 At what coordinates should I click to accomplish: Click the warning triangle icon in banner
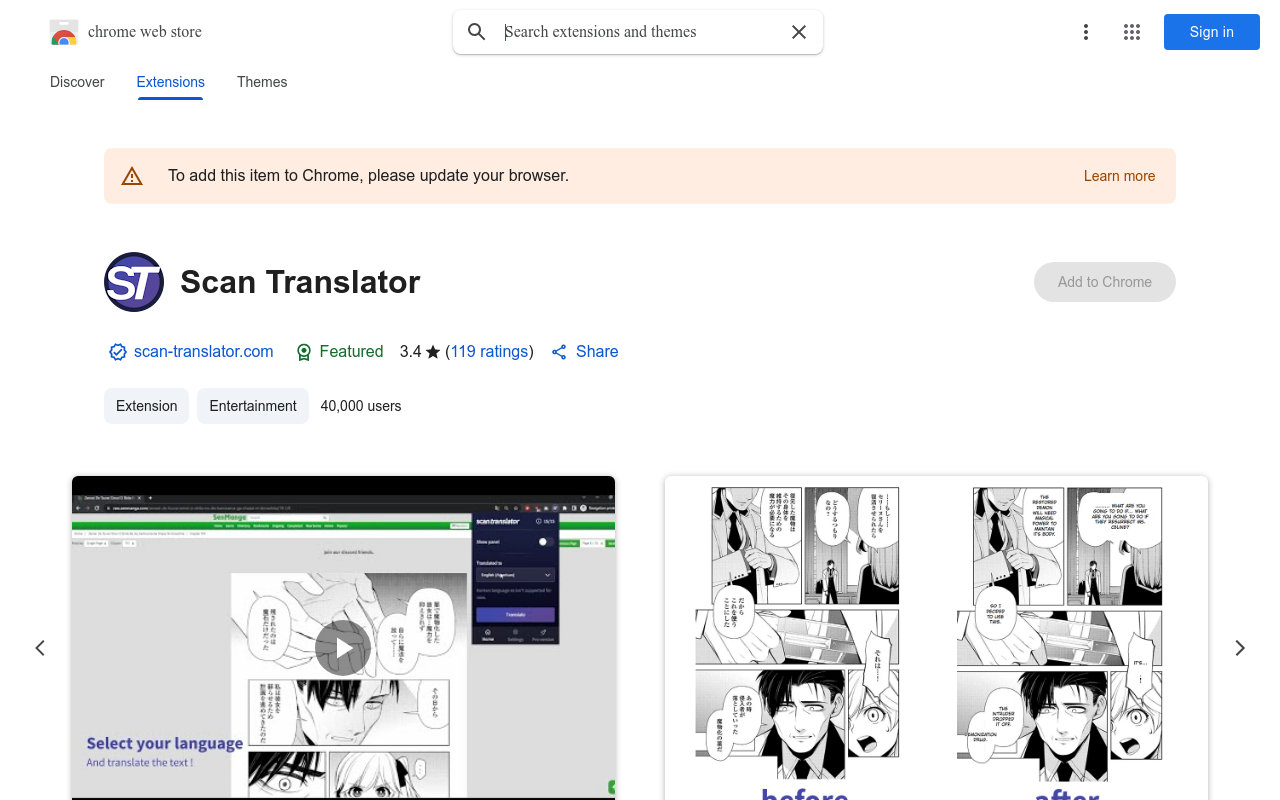click(x=132, y=176)
